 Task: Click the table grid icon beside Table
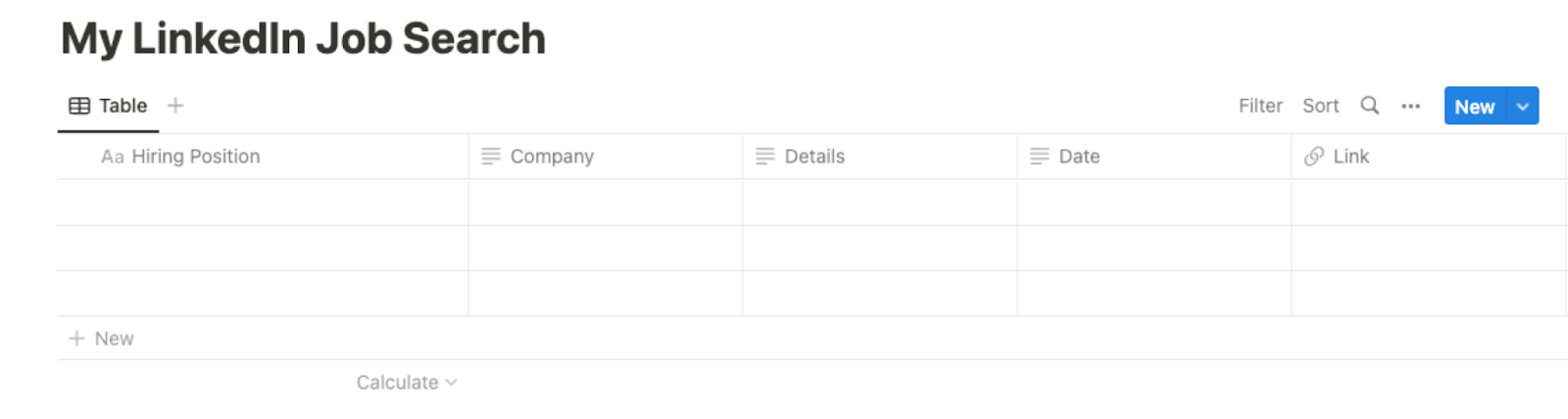click(x=79, y=106)
